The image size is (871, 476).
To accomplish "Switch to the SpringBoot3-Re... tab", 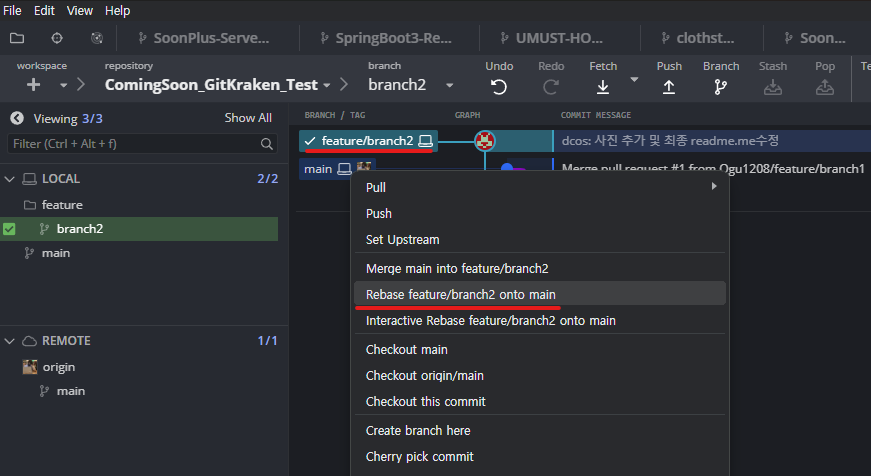I will 387,38.
